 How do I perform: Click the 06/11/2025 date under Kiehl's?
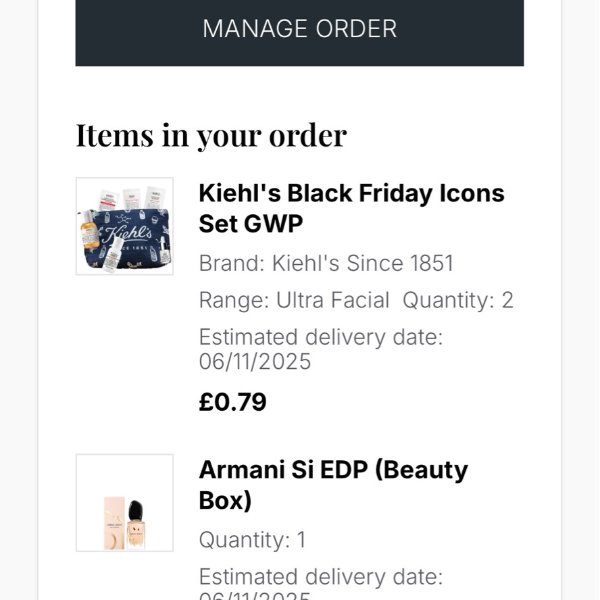tap(255, 362)
